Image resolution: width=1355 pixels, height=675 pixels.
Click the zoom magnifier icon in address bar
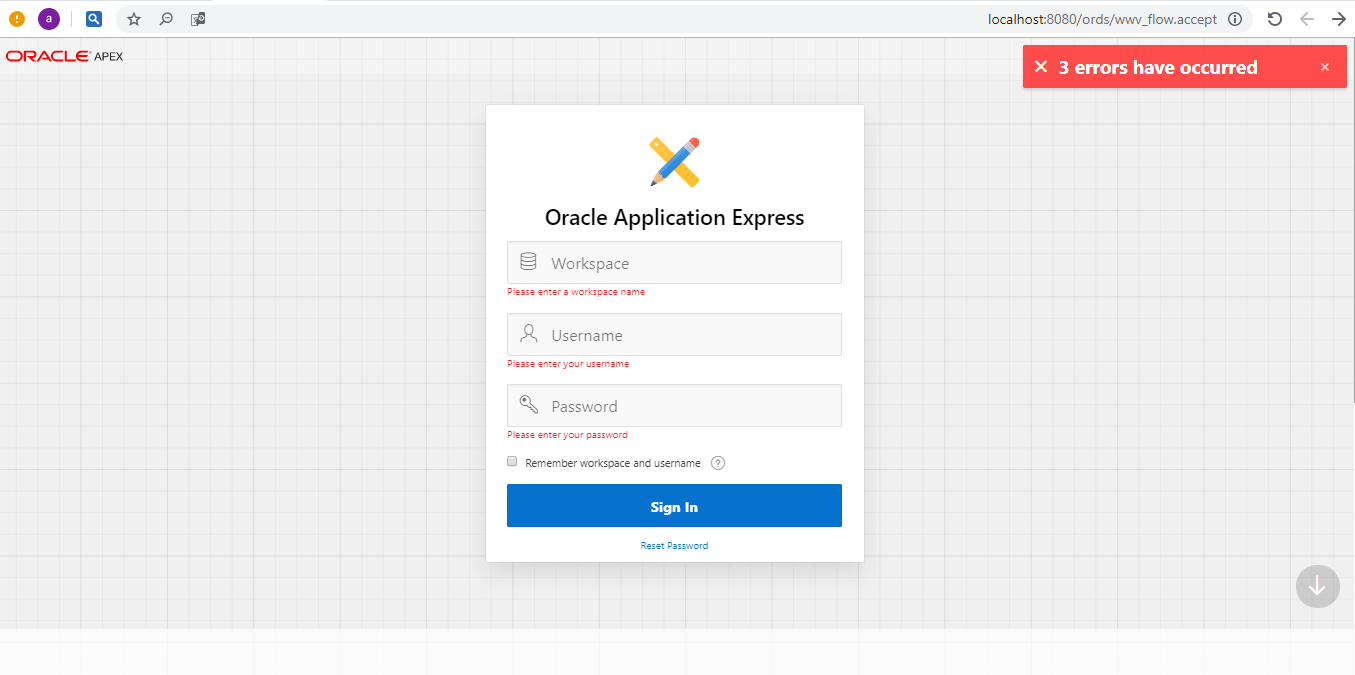coord(167,19)
